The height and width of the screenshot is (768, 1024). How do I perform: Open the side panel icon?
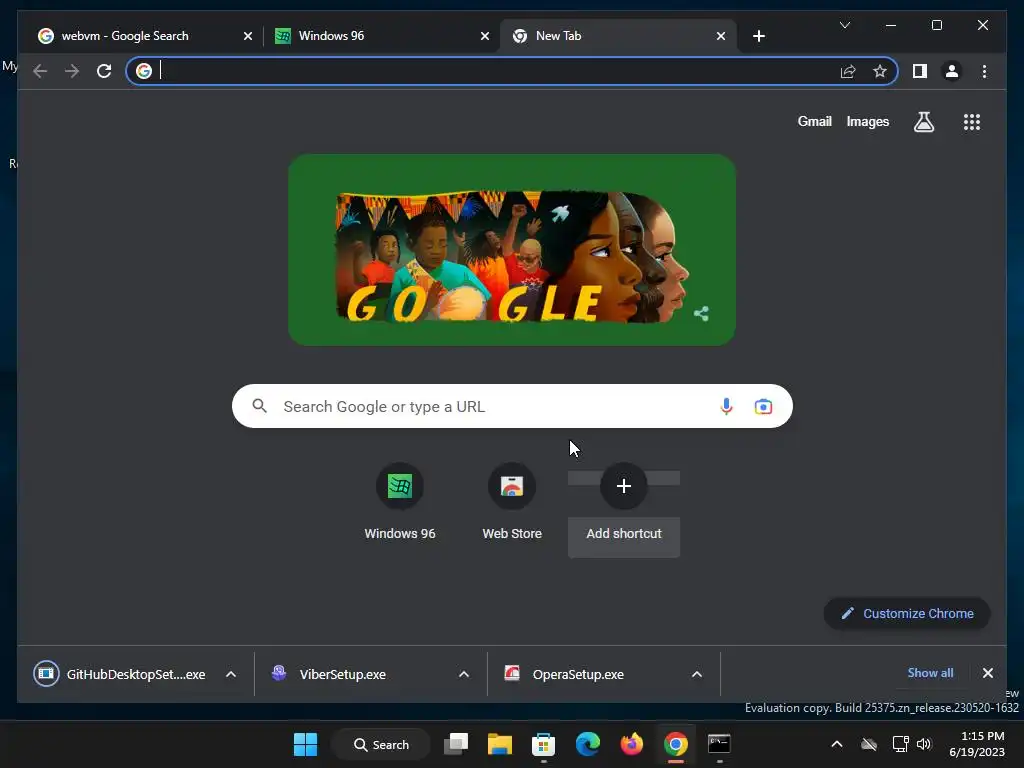click(x=920, y=71)
